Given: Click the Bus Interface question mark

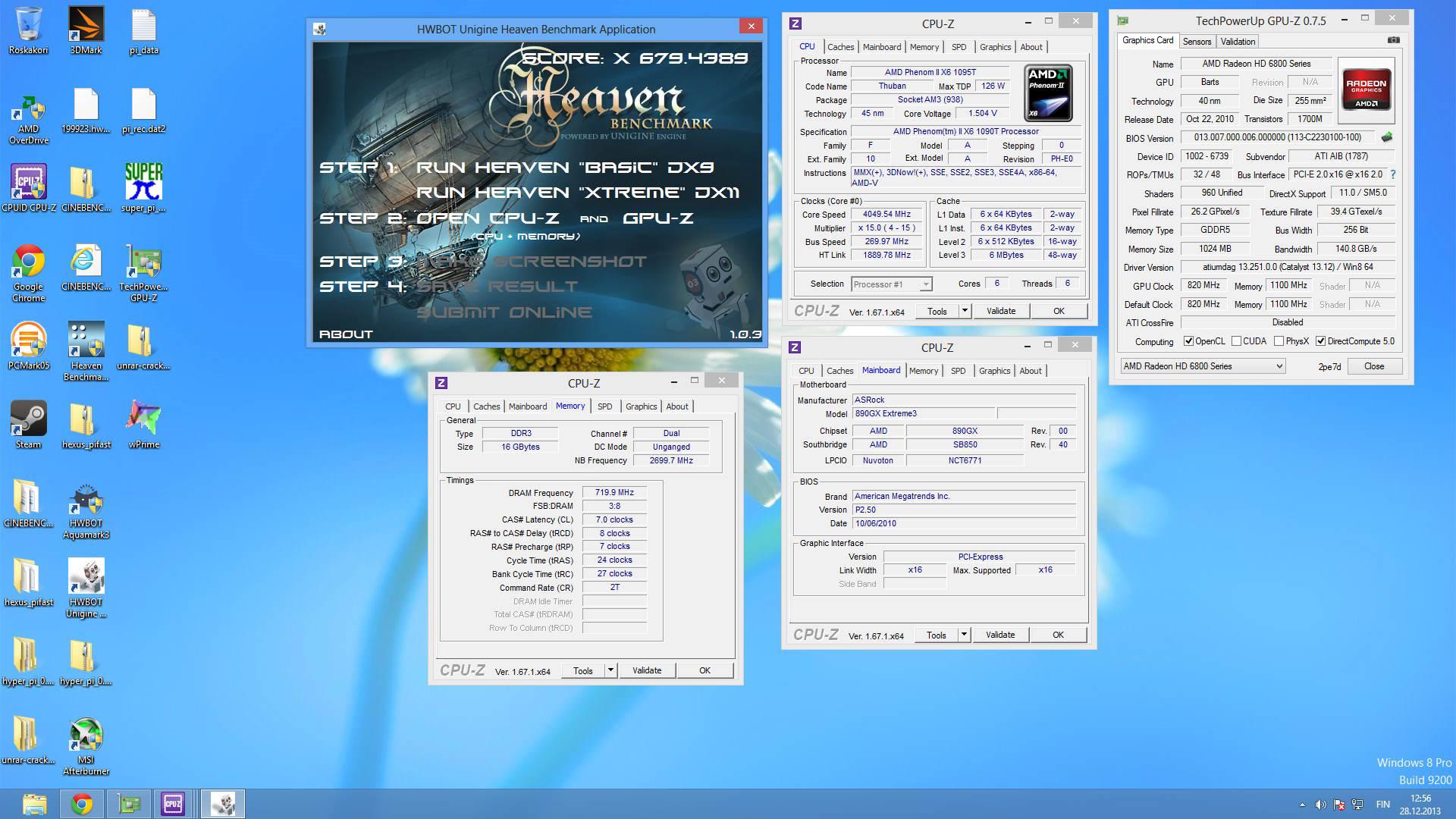Looking at the screenshot, I should coord(1392,174).
